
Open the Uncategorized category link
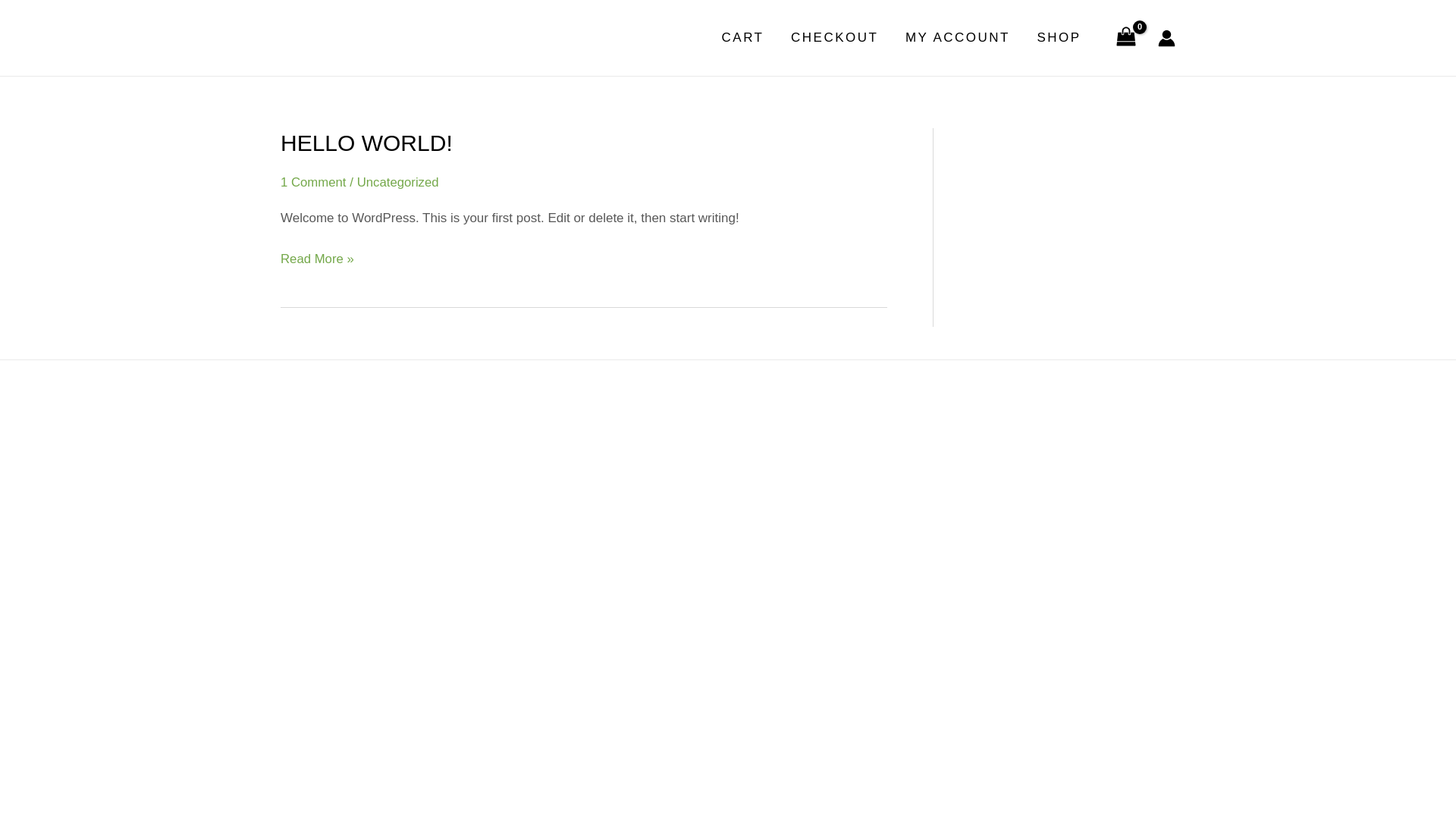pos(397,183)
